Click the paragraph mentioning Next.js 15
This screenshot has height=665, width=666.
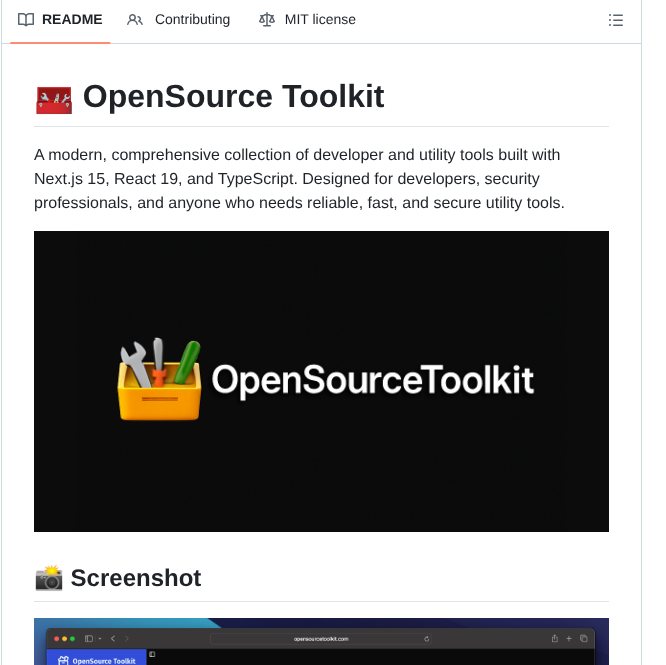299,179
